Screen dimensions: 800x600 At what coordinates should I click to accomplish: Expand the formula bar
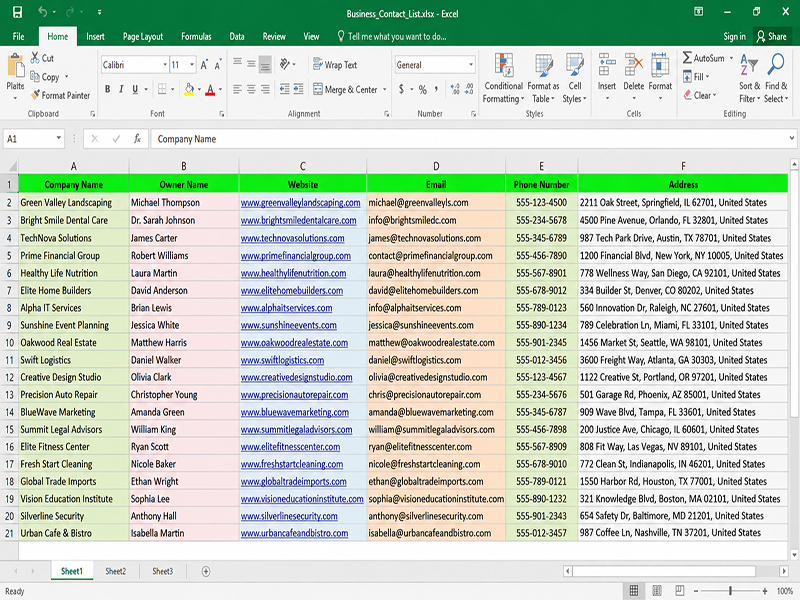click(x=791, y=138)
